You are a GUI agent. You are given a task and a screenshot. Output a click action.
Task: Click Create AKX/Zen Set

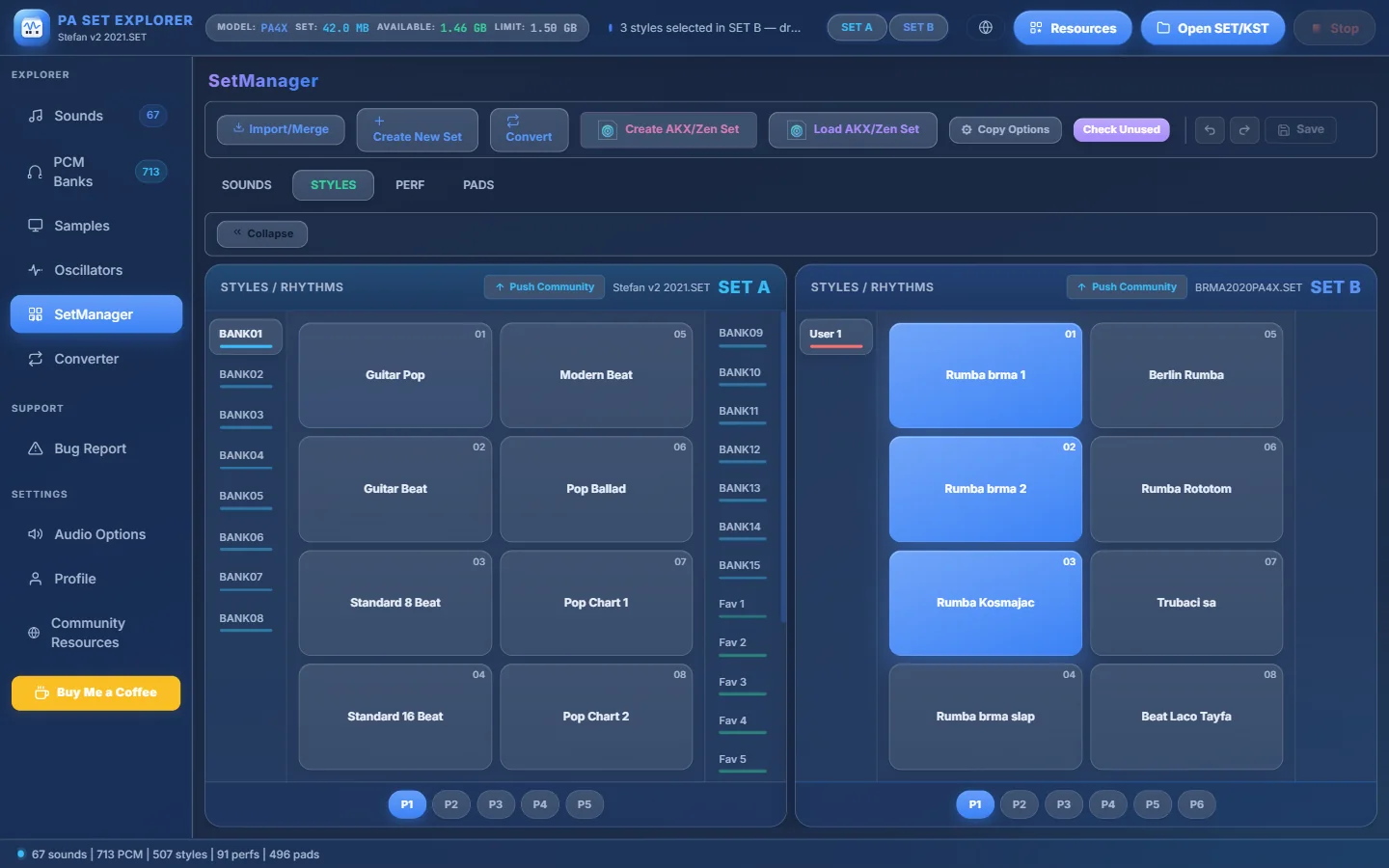pyautogui.click(x=669, y=129)
